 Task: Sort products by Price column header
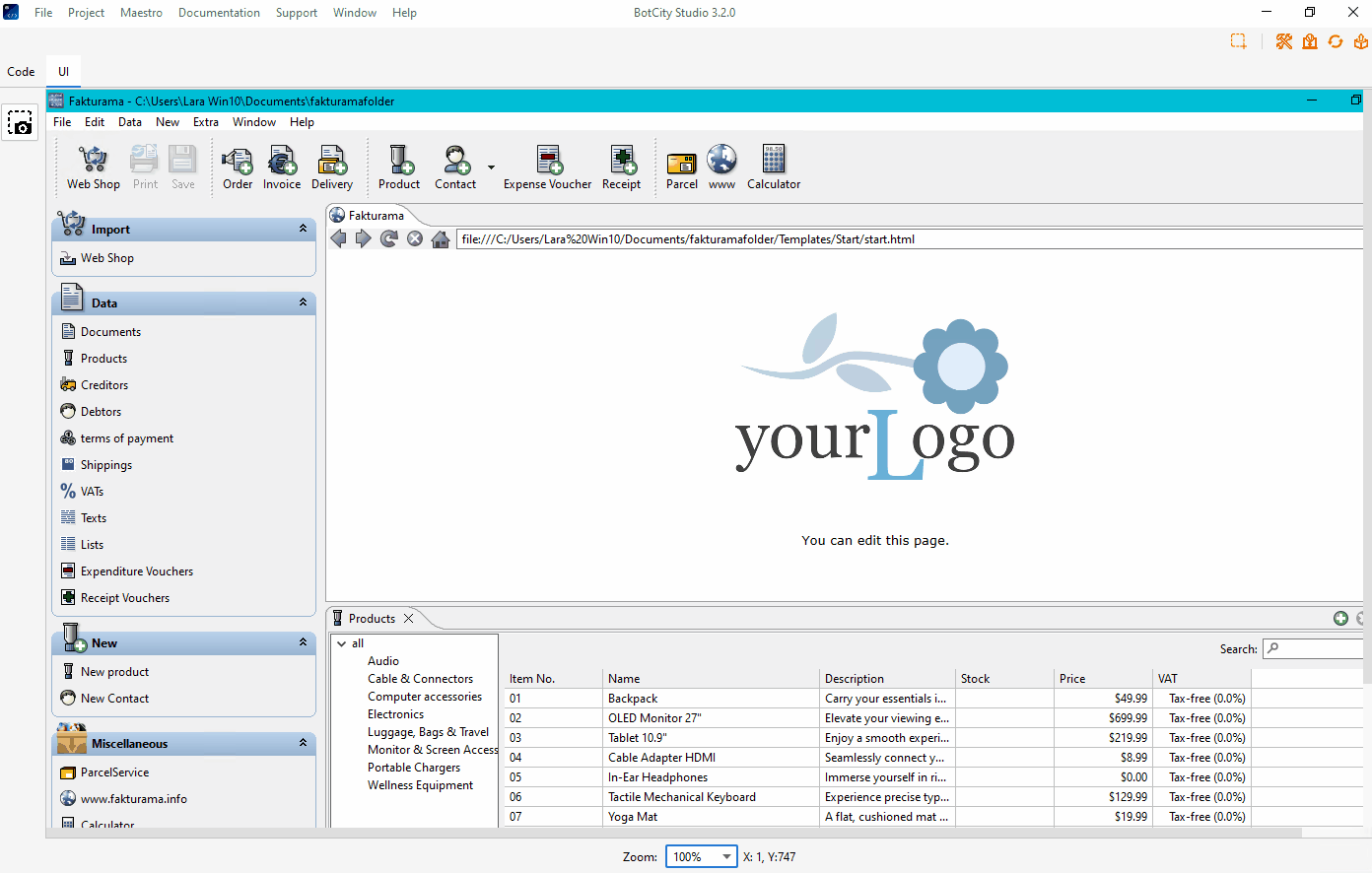1103,679
